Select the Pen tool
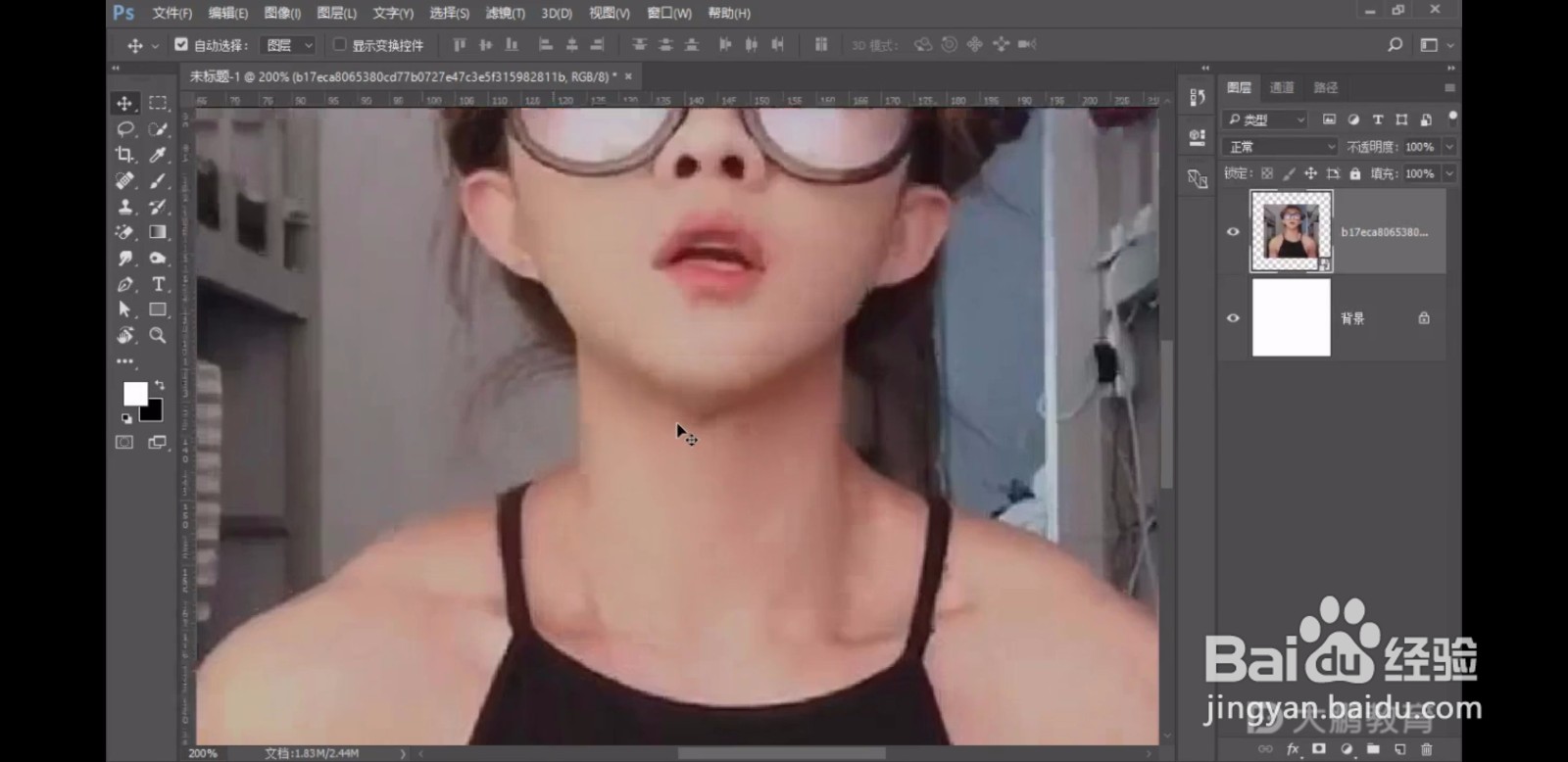Screen dimensions: 1568x762 coord(124,284)
